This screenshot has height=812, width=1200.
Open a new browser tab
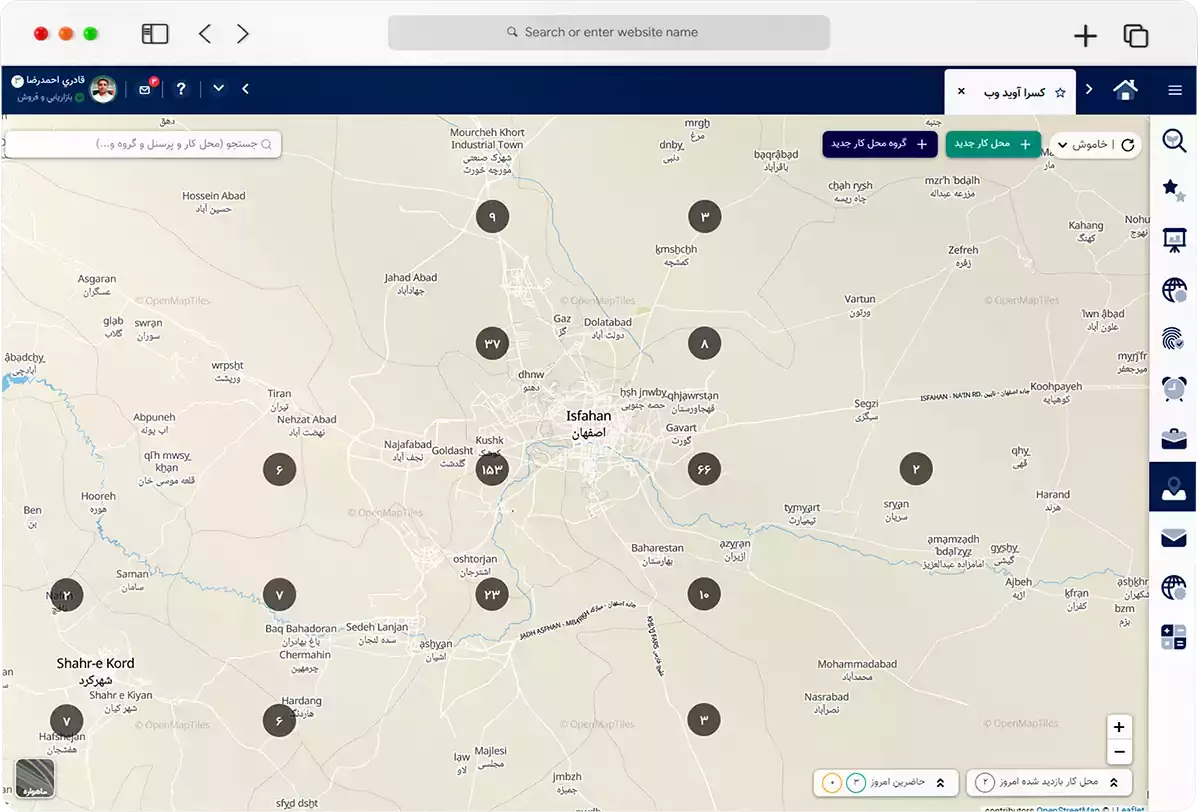click(x=1085, y=36)
